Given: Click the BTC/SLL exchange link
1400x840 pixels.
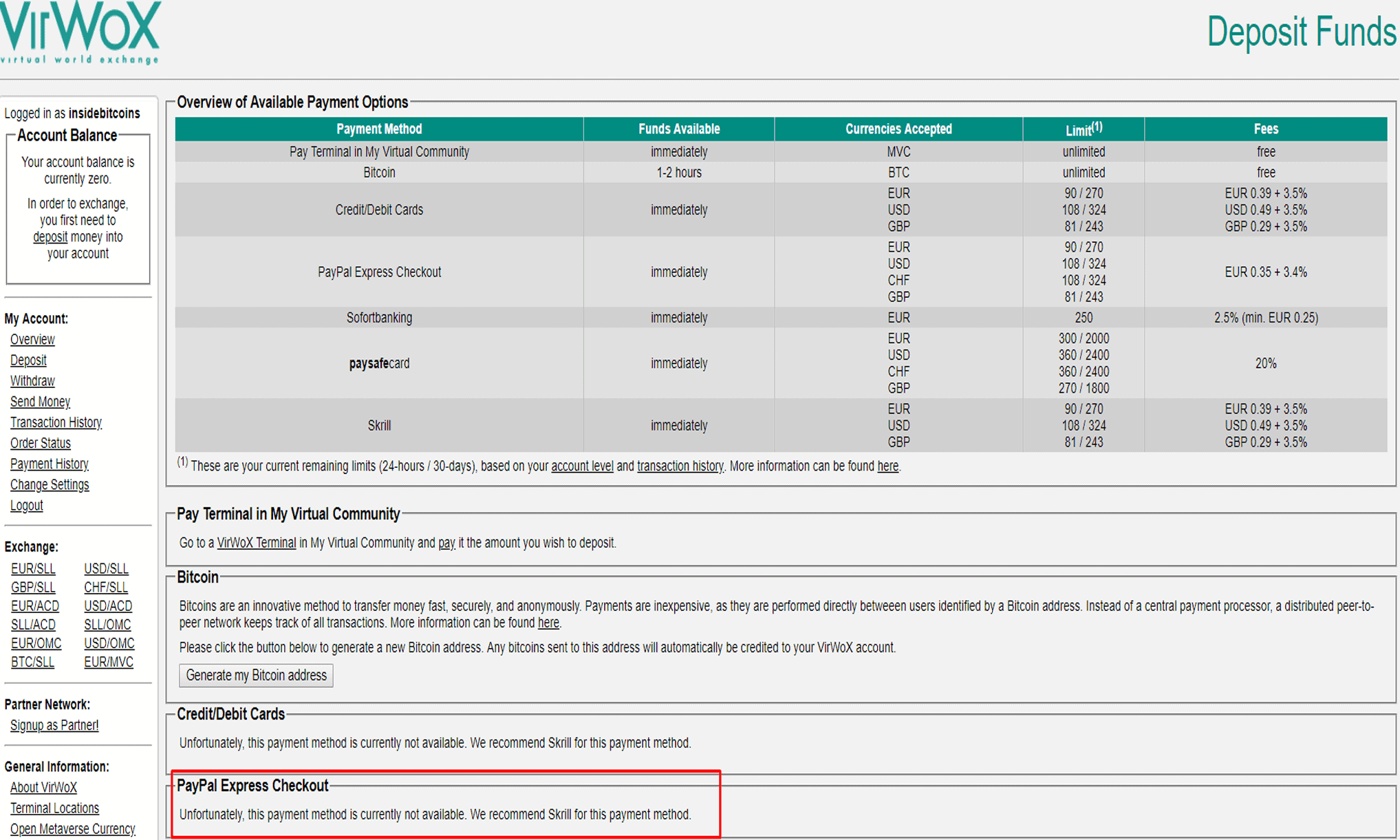Looking at the screenshot, I should (x=32, y=663).
